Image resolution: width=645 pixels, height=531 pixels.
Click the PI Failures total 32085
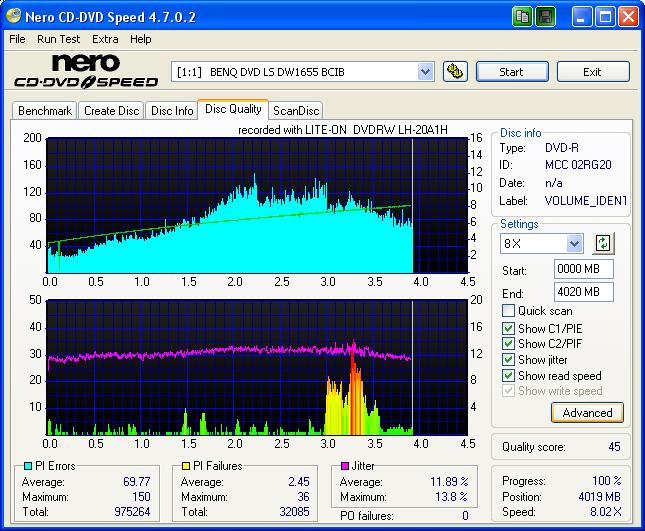294,512
